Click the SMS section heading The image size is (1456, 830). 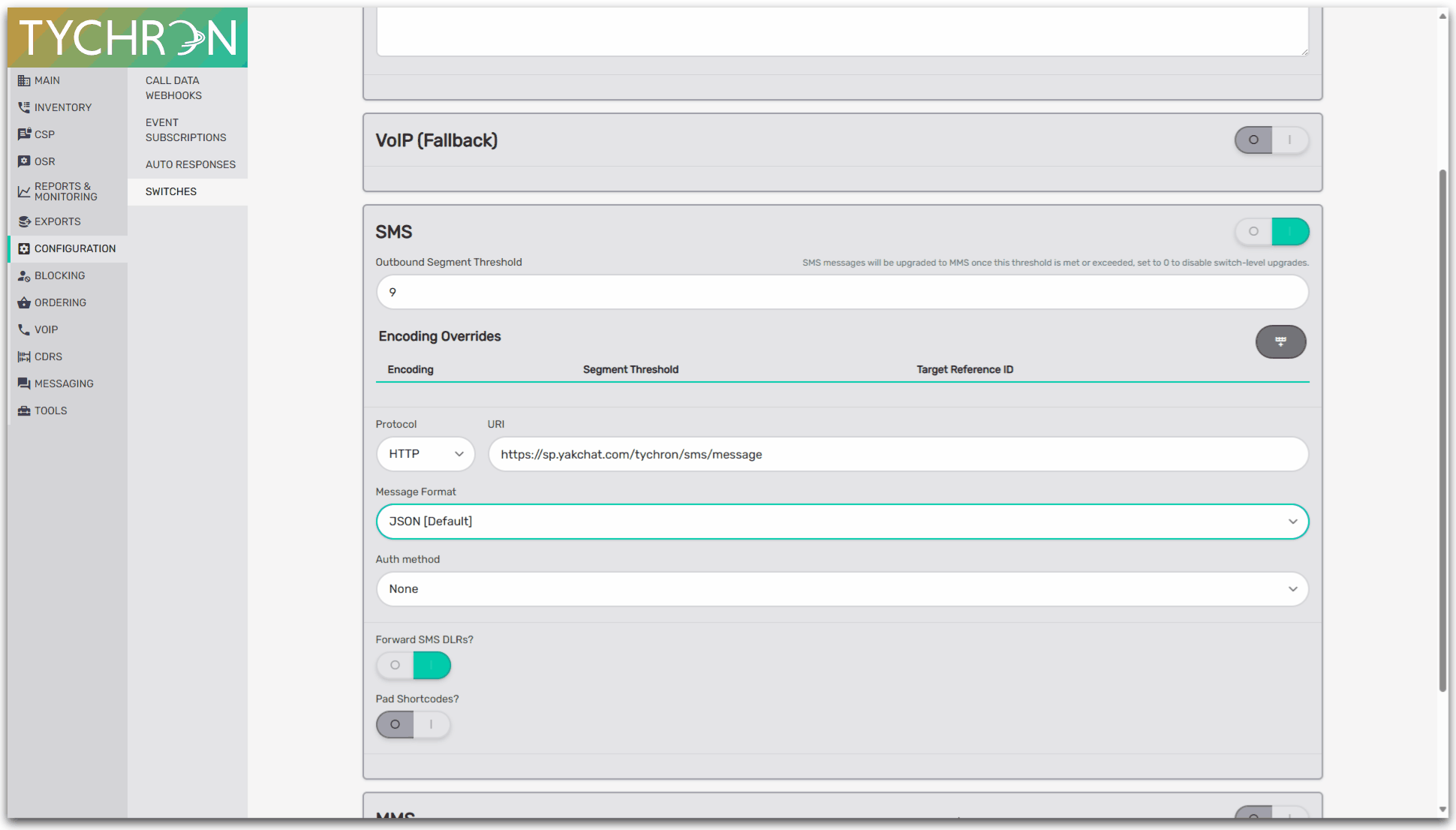[x=394, y=232]
